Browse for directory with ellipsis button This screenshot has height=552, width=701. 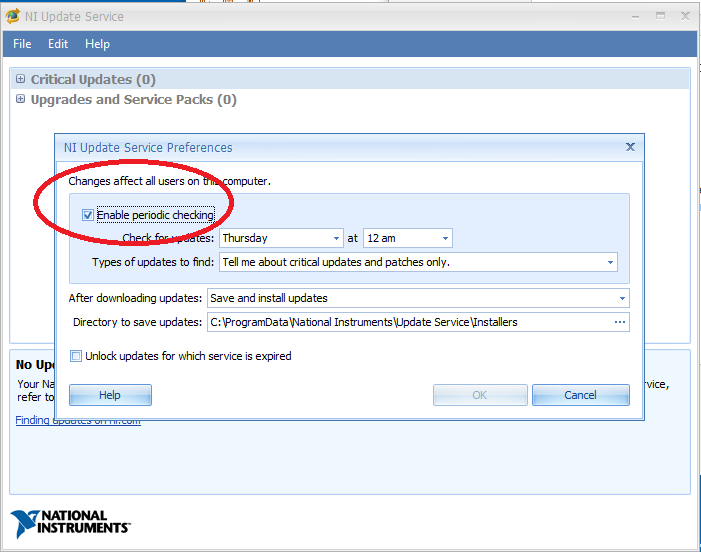point(620,322)
